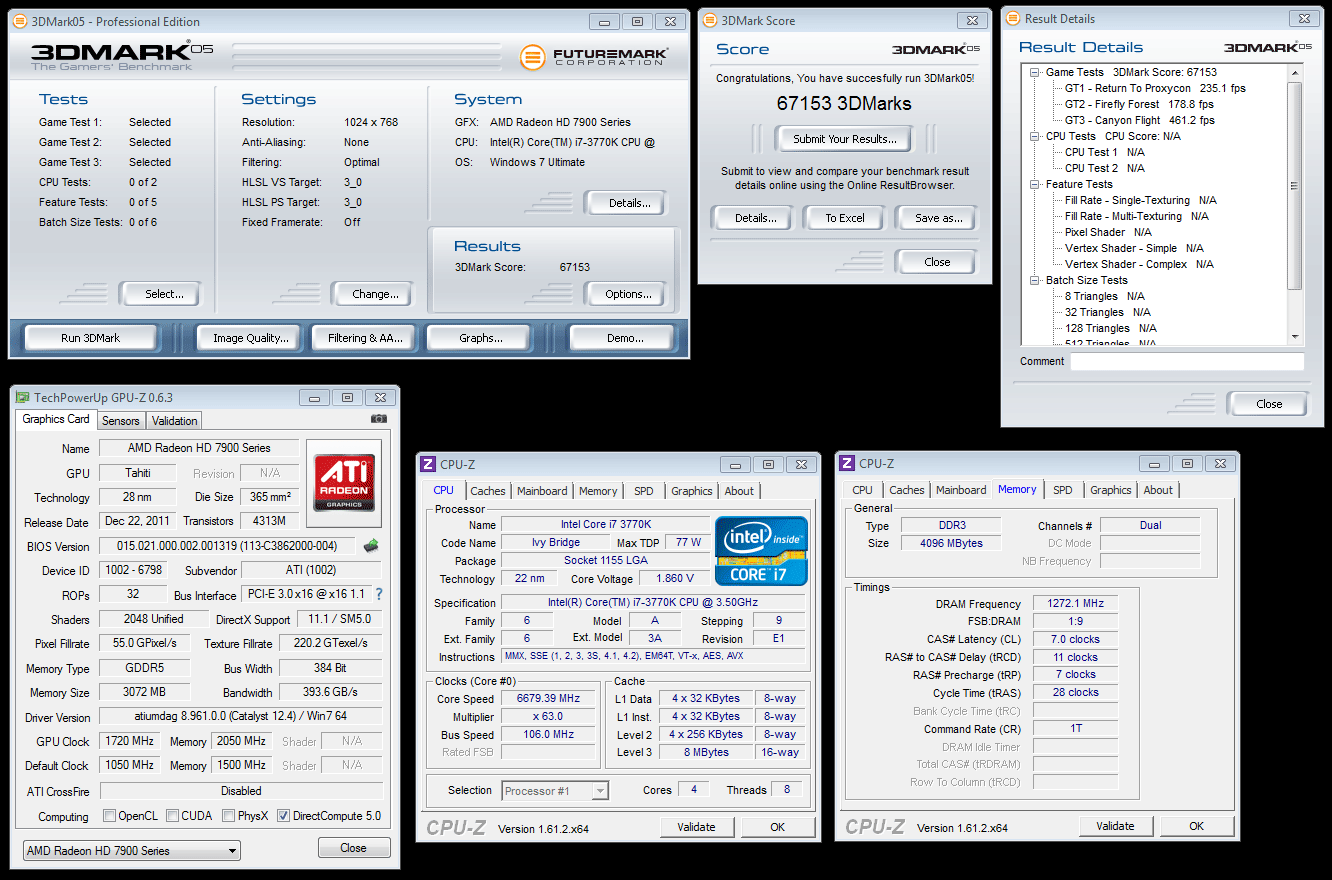Click the 3DMark Score window title icon
Image resolution: width=1332 pixels, height=880 pixels.
coord(708,20)
